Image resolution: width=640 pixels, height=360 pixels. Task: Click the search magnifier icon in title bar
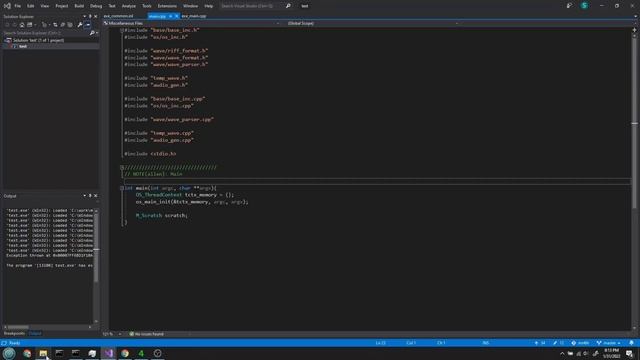pyautogui.click(x=288, y=6)
